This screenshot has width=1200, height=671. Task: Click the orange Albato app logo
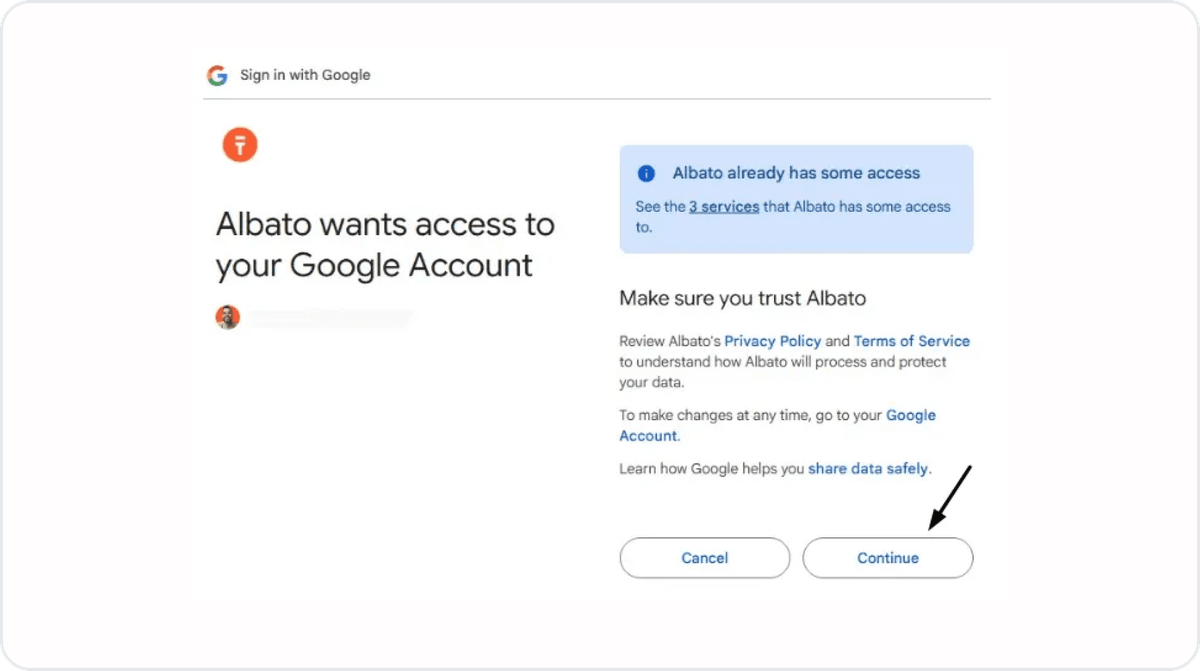(240, 145)
